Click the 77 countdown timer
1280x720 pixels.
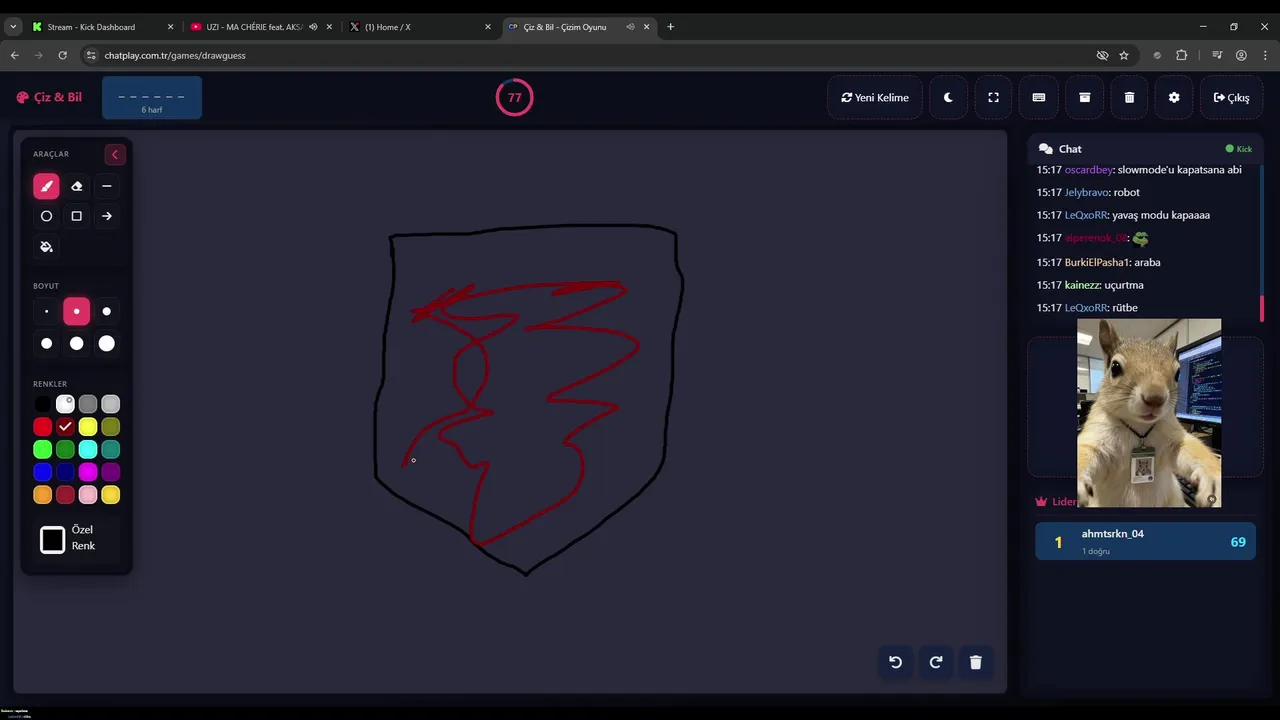(514, 97)
